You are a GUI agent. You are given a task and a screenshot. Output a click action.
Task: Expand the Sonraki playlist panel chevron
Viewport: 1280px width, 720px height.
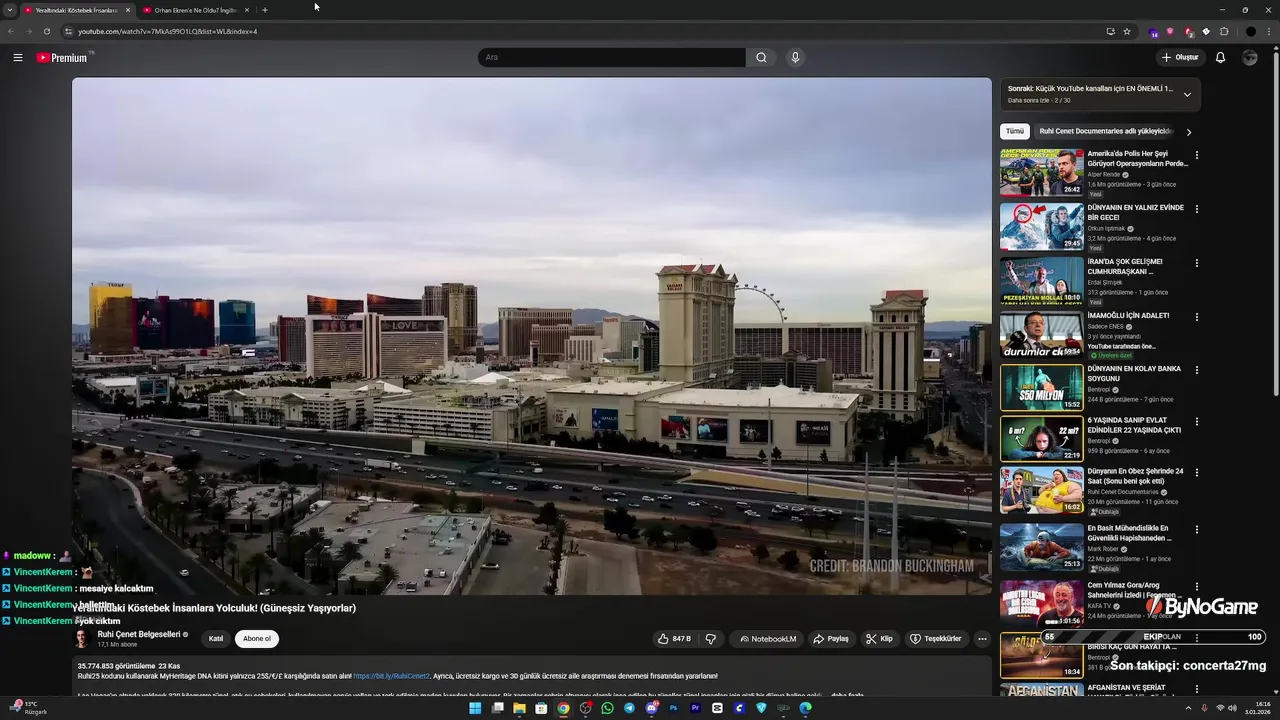tap(1187, 94)
